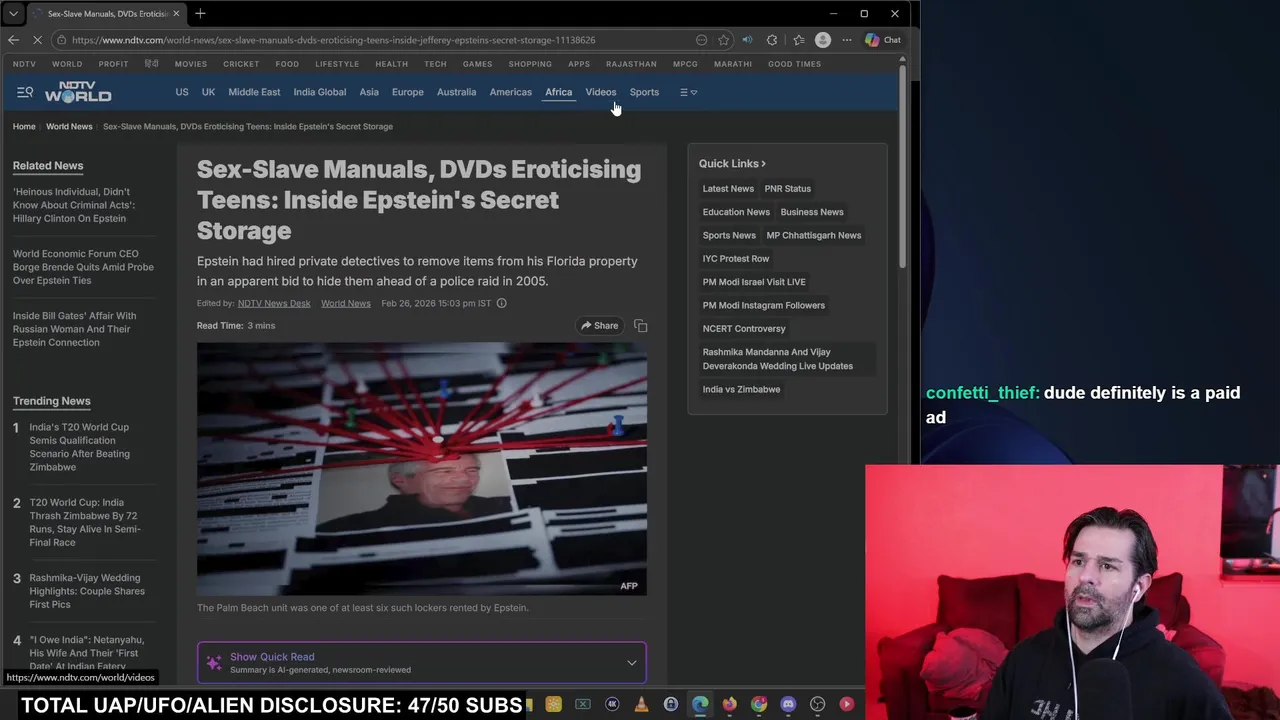Expand the more sections dropdown
This screenshot has height=720, width=1280.
coord(688,92)
